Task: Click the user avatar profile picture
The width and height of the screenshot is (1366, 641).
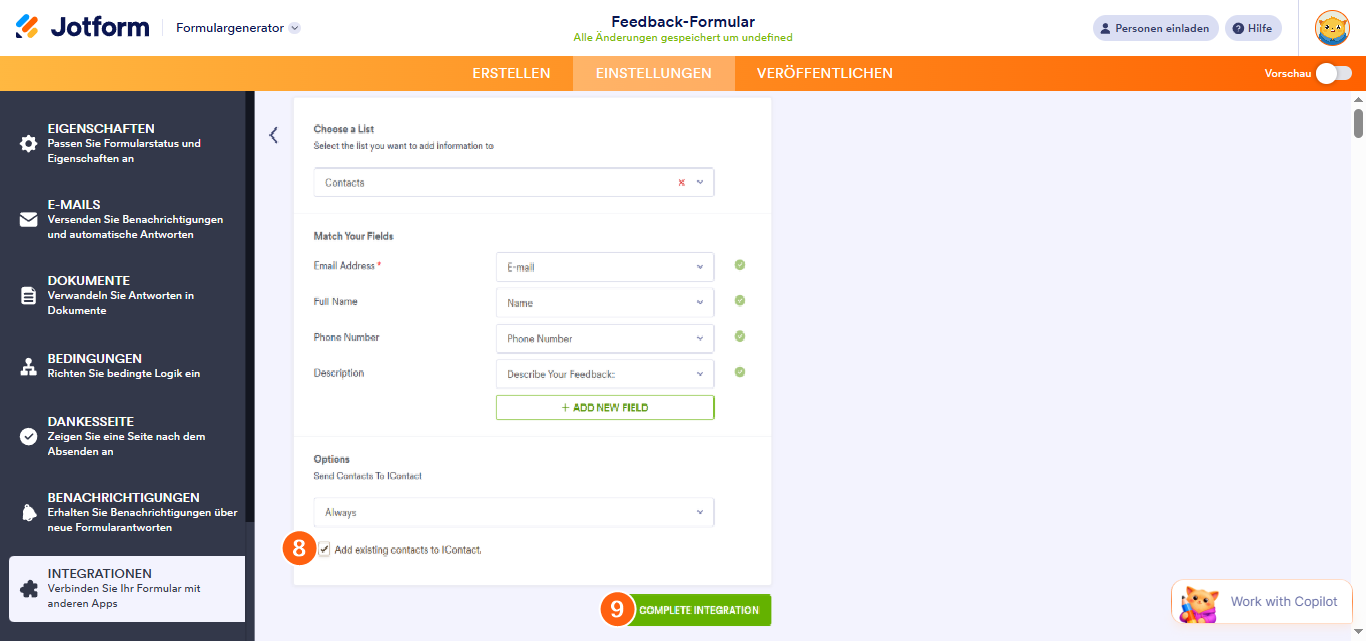Action: [x=1332, y=28]
